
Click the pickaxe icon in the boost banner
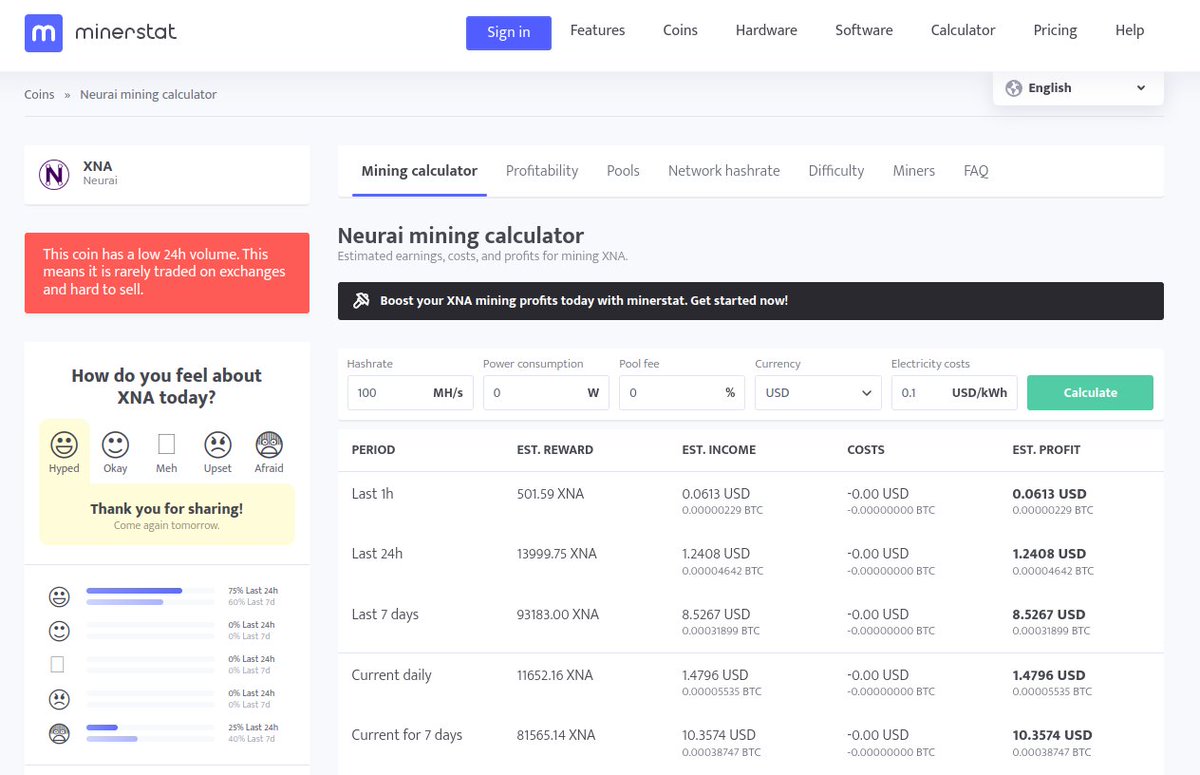tap(361, 300)
